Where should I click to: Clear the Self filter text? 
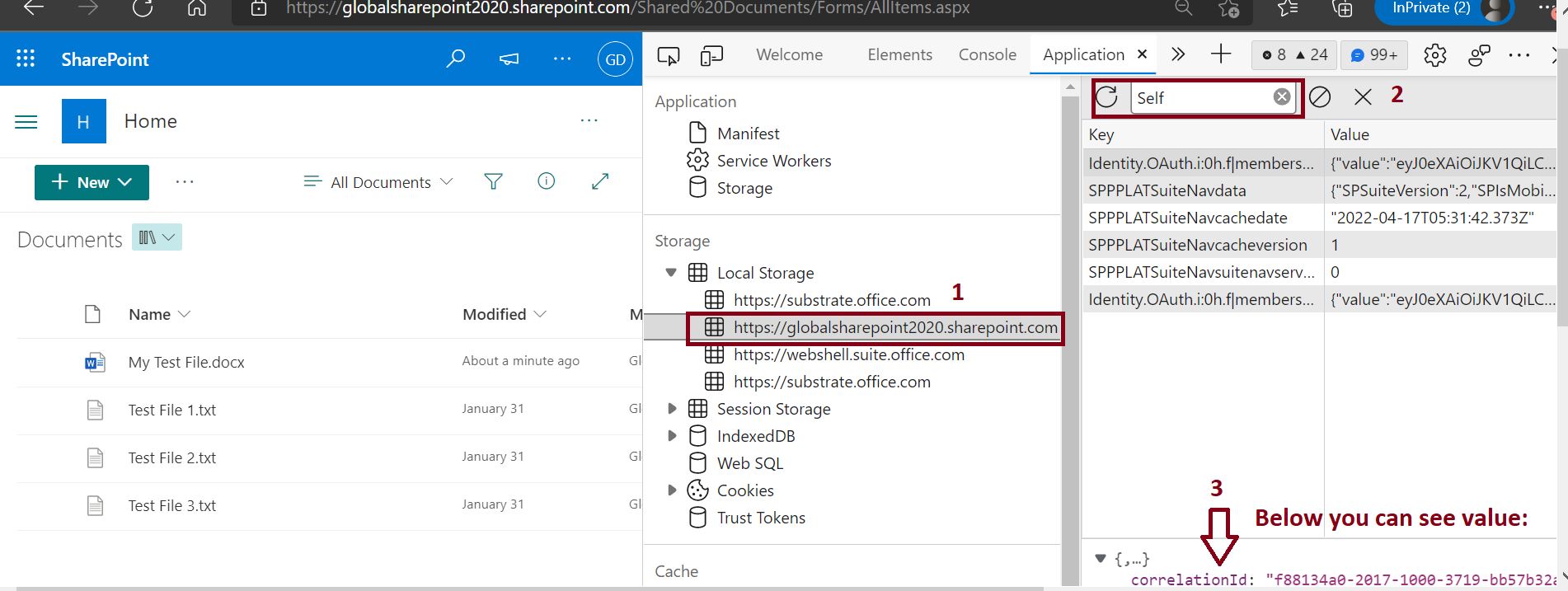click(x=1282, y=97)
